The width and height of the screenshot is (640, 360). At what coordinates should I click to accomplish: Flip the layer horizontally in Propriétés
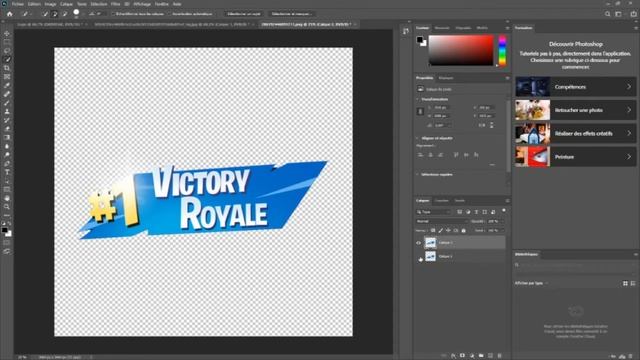click(x=482, y=125)
